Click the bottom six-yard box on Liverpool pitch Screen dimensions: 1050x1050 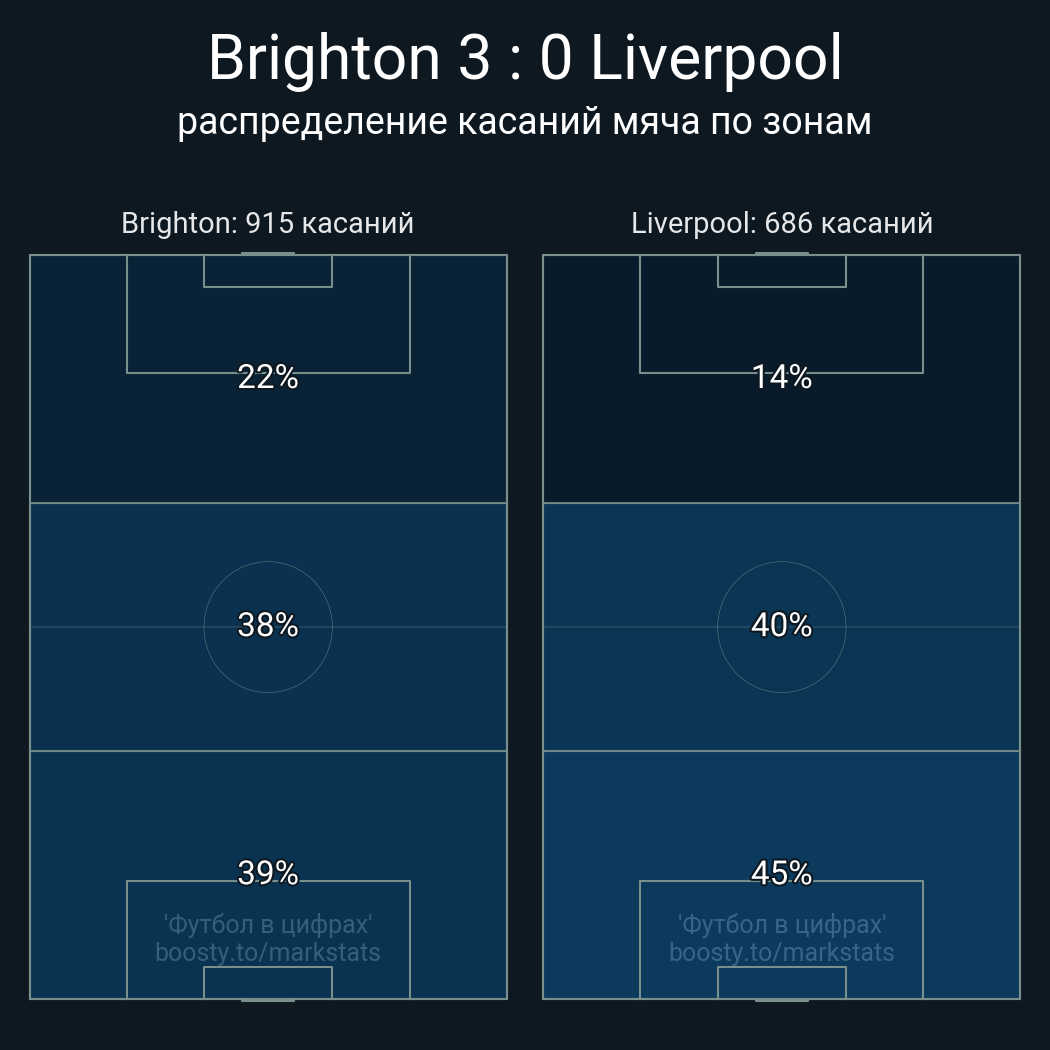click(x=781, y=983)
